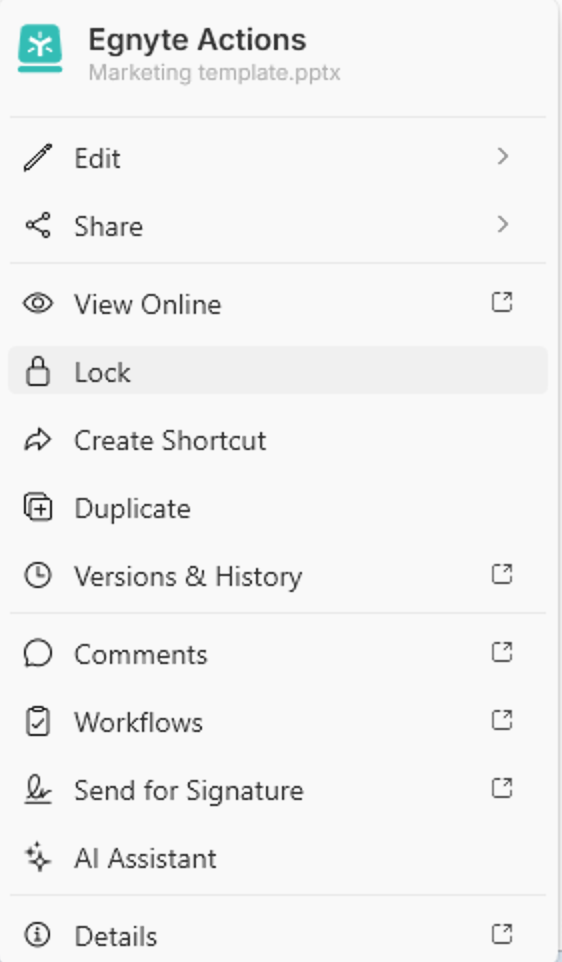Click the Duplicate plus-square icon
The image size is (562, 962).
pyautogui.click(x=38, y=507)
